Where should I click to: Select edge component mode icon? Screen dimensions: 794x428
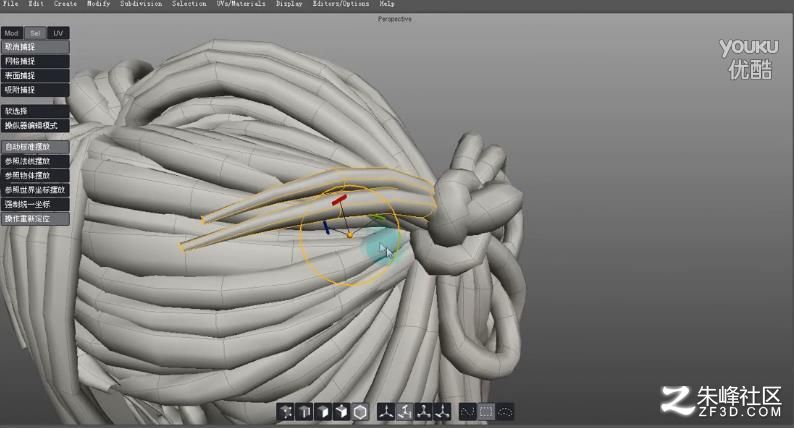(x=305, y=412)
